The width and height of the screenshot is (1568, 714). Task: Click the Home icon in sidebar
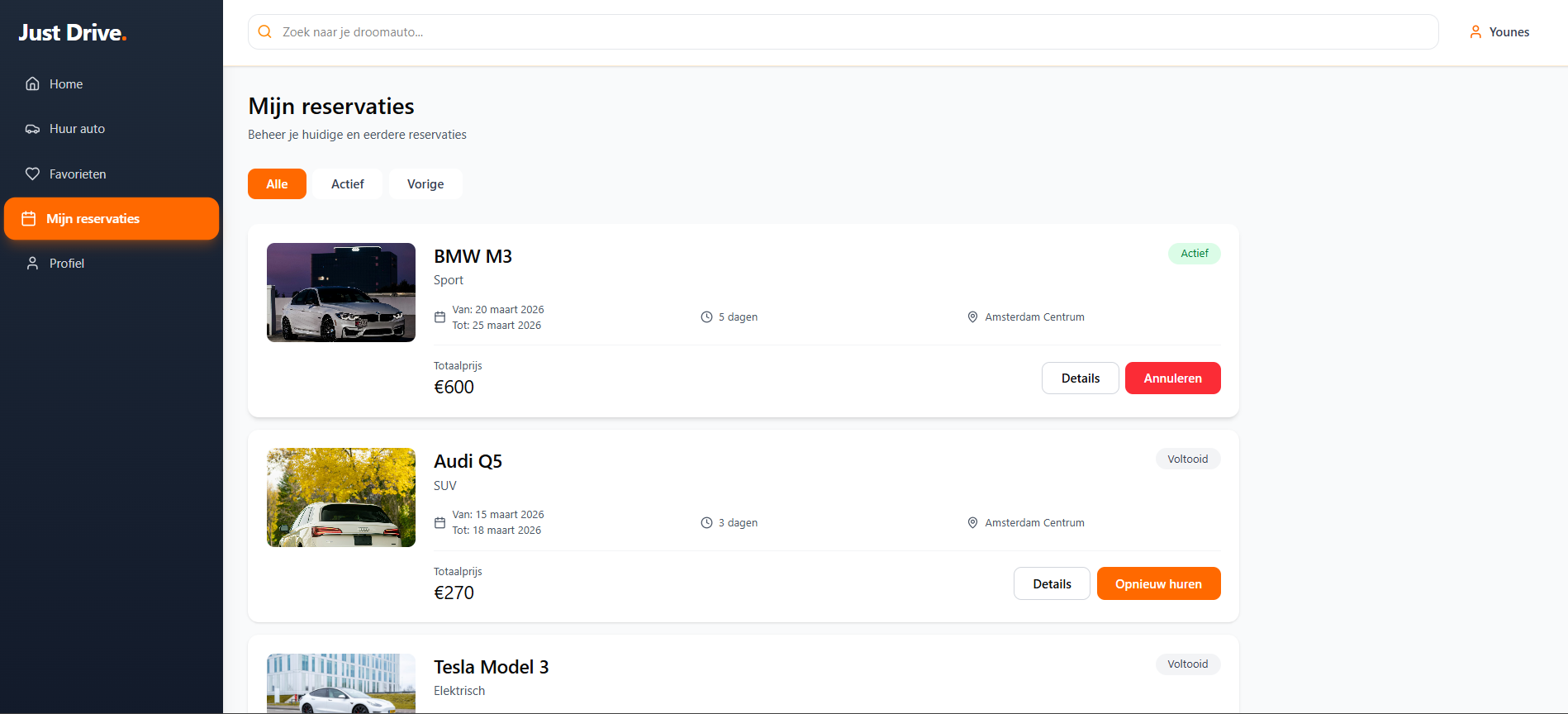point(32,83)
